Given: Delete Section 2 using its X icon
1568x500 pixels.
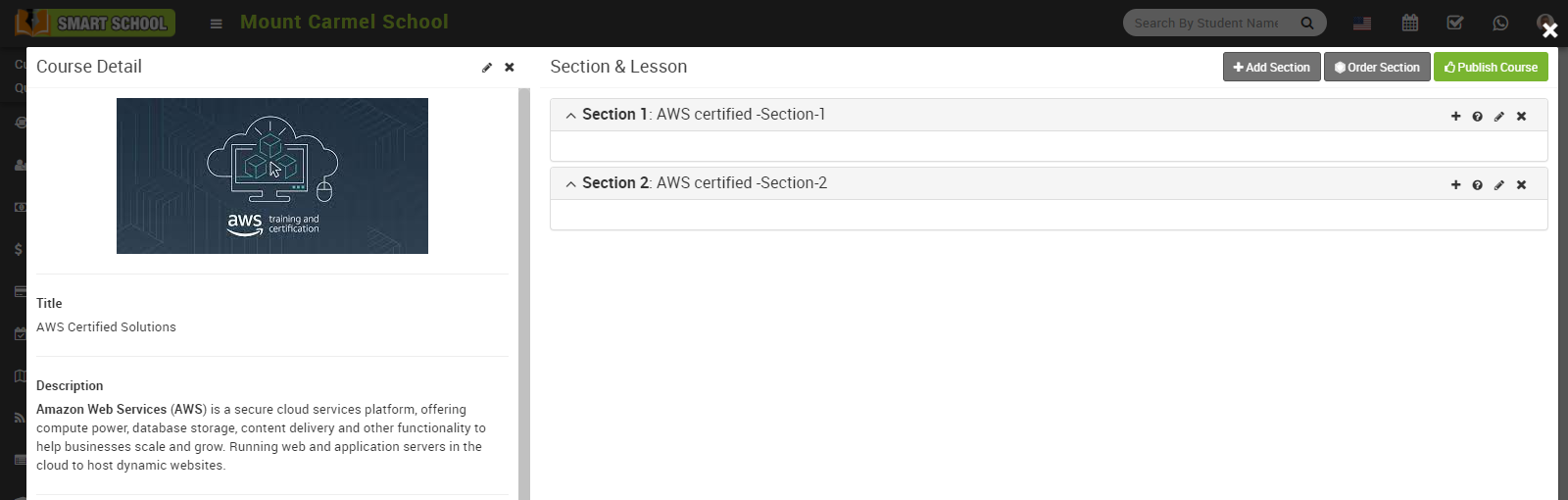Looking at the screenshot, I should [x=1521, y=184].
